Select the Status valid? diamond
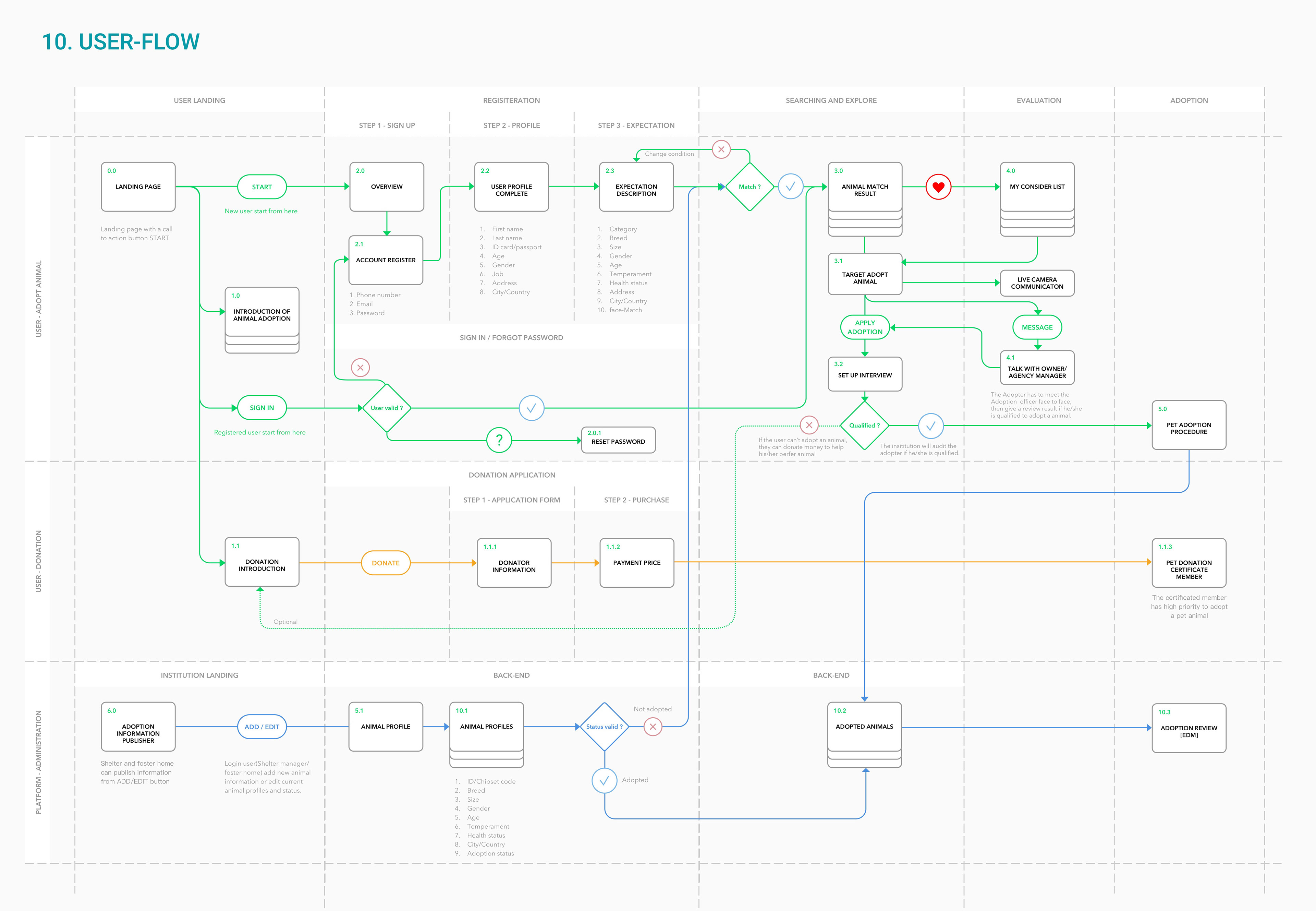 click(604, 727)
